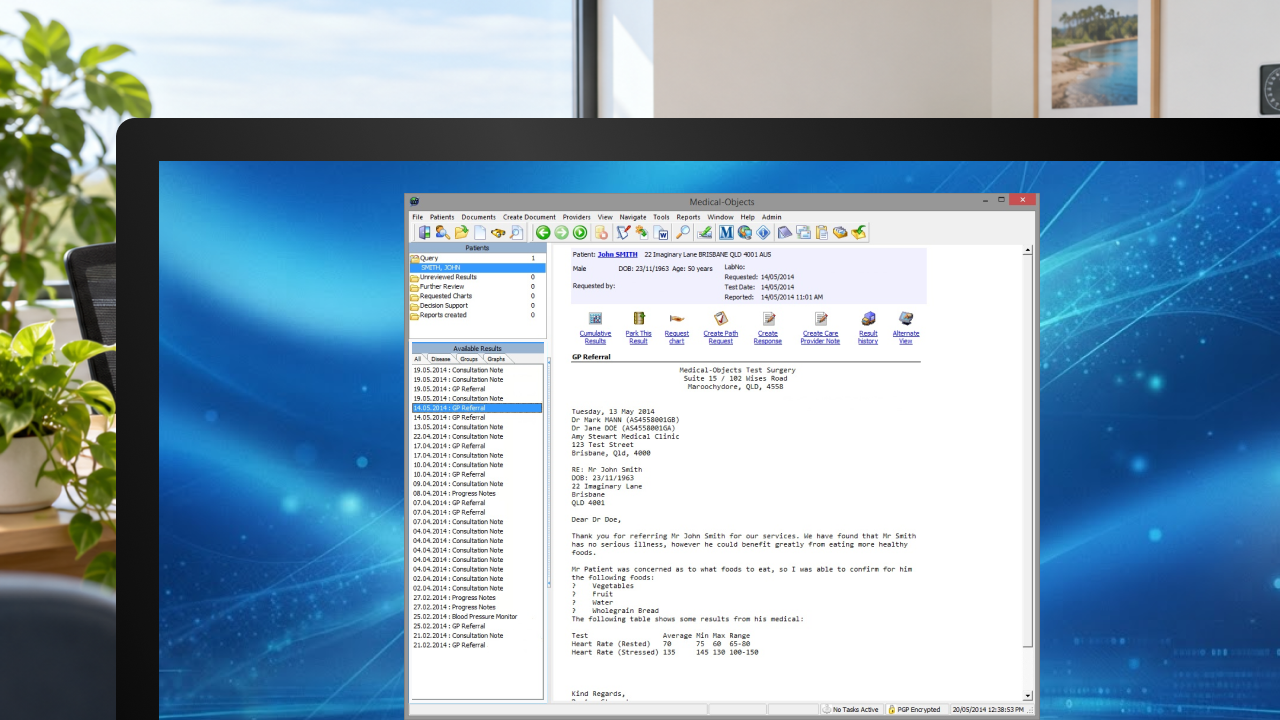Click the open folder toolbar icon

[462, 233]
